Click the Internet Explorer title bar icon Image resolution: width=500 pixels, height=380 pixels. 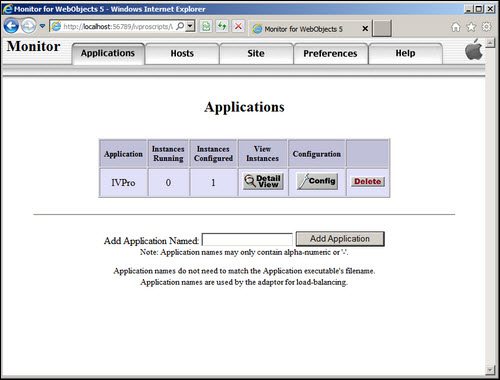7,9
